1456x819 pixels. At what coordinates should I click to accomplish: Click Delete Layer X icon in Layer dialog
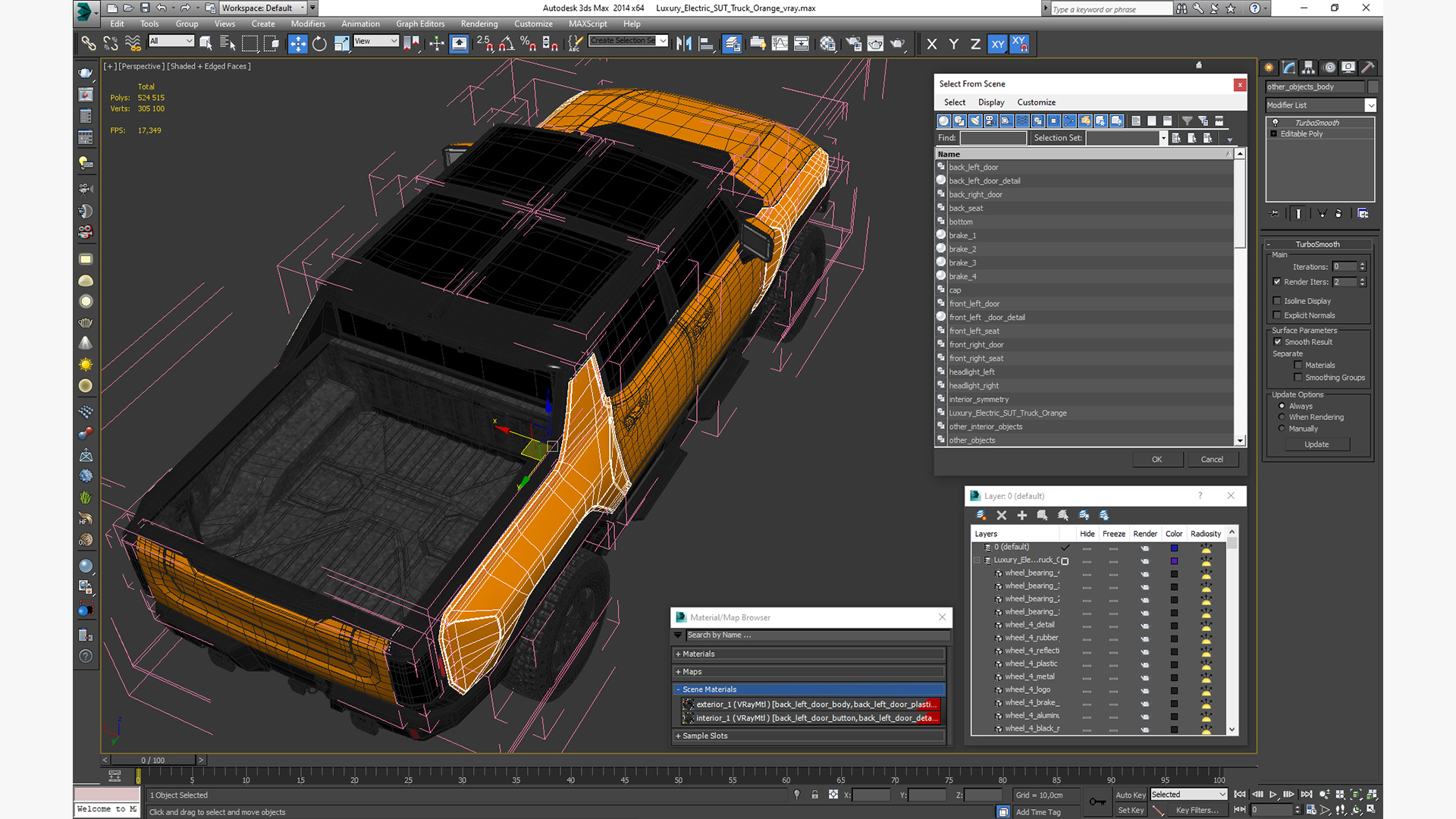pyautogui.click(x=1001, y=516)
